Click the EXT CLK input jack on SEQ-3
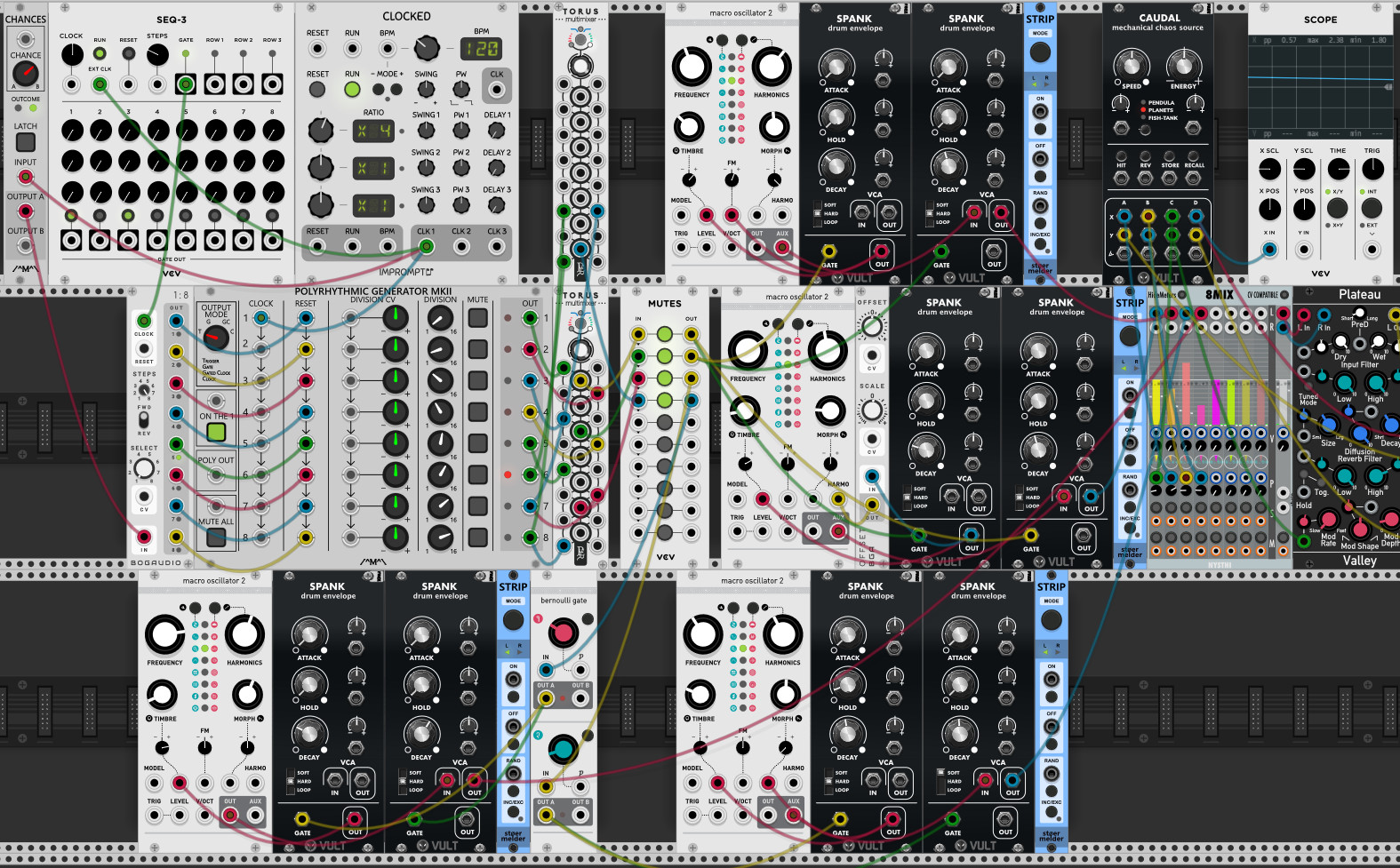The width and height of the screenshot is (1400, 868). (100, 85)
